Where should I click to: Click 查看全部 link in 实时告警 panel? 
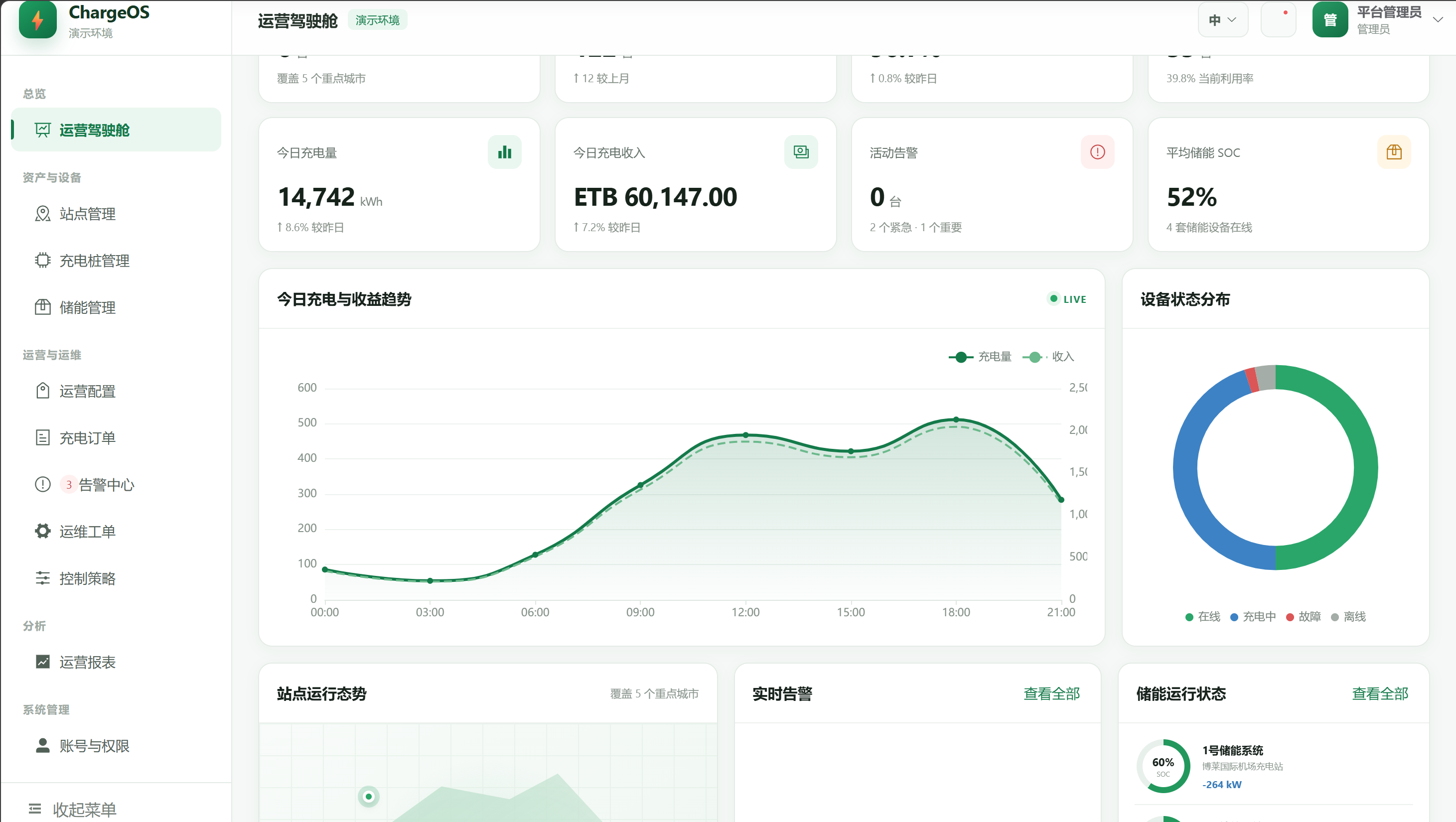(1051, 694)
